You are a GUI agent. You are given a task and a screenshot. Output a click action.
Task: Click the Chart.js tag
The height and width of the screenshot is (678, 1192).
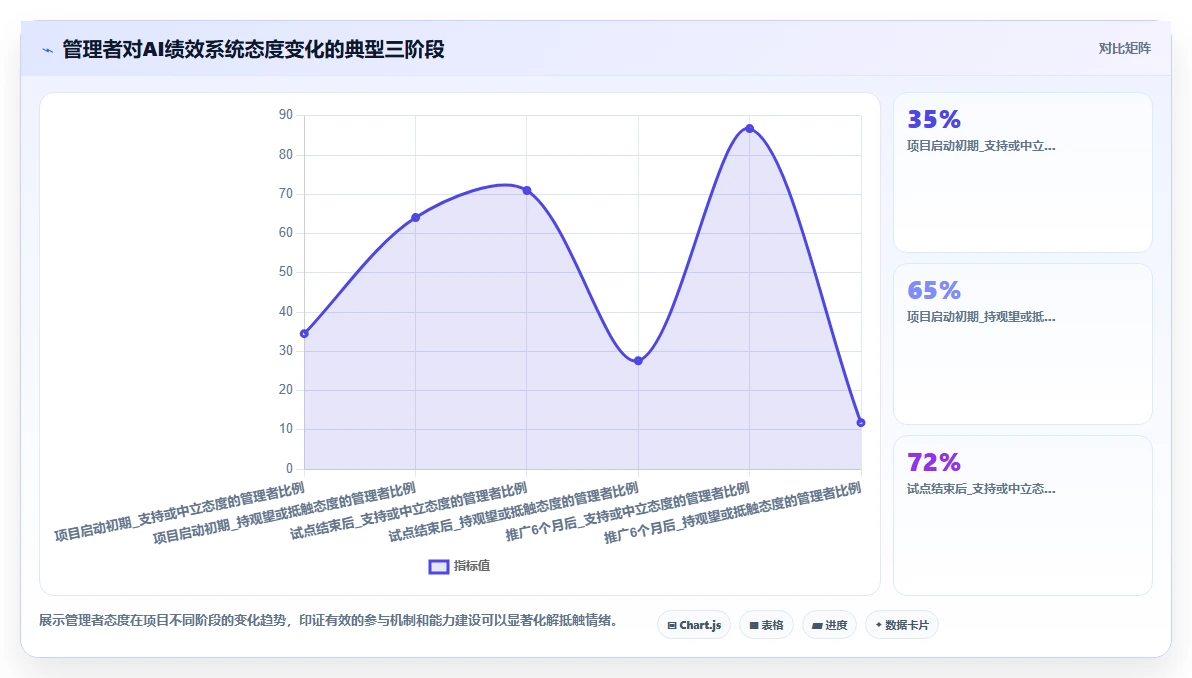click(x=694, y=625)
